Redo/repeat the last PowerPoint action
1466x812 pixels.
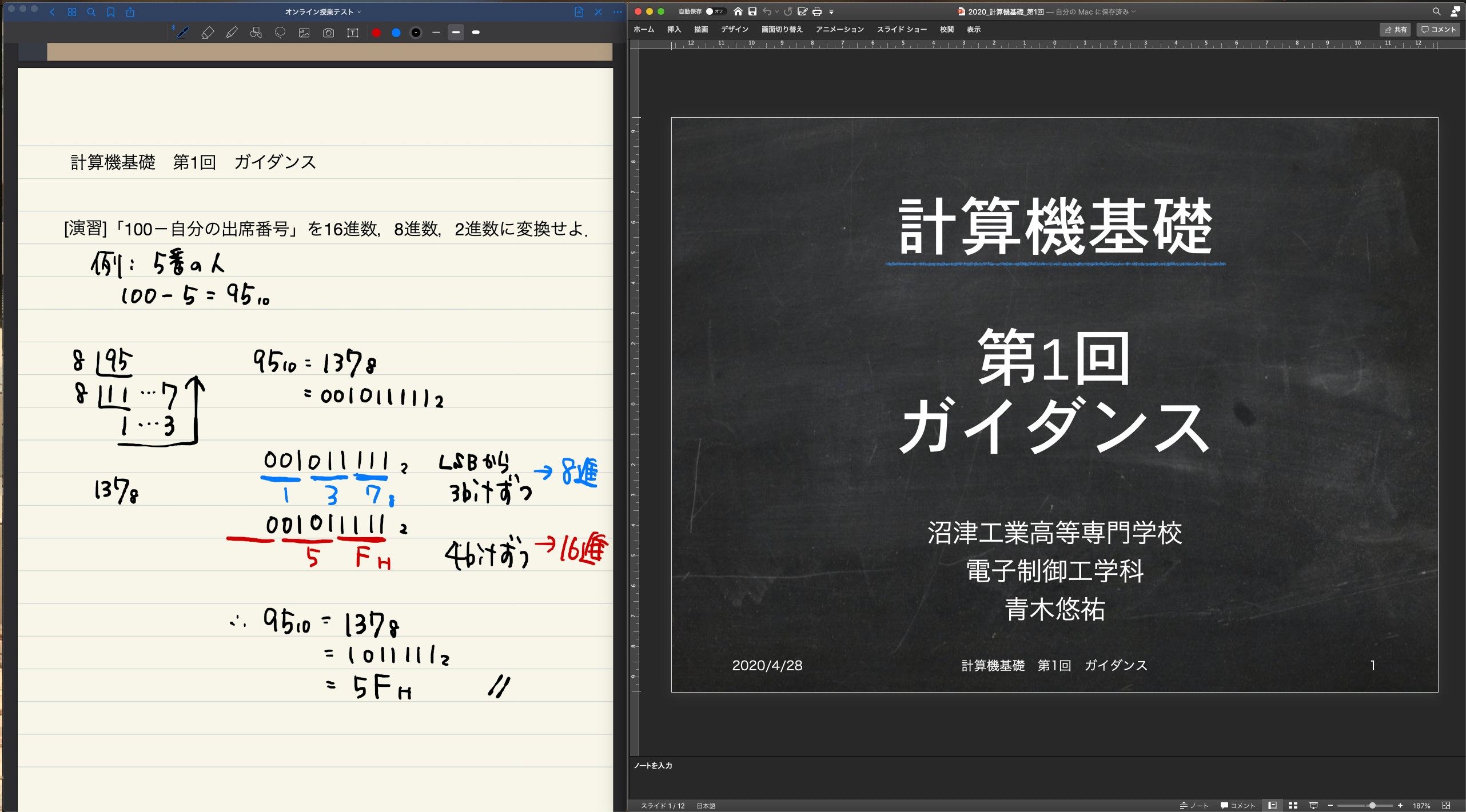click(x=788, y=11)
